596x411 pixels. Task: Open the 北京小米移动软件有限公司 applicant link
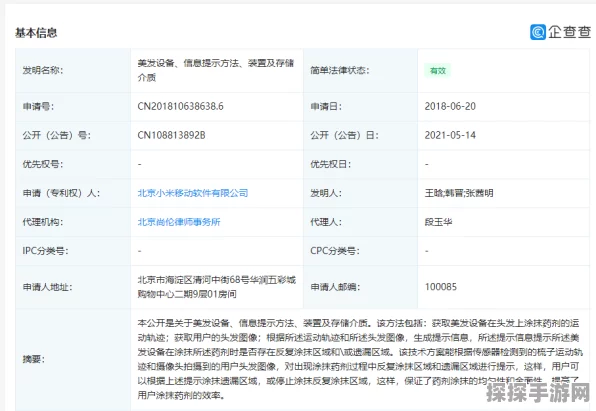click(193, 193)
